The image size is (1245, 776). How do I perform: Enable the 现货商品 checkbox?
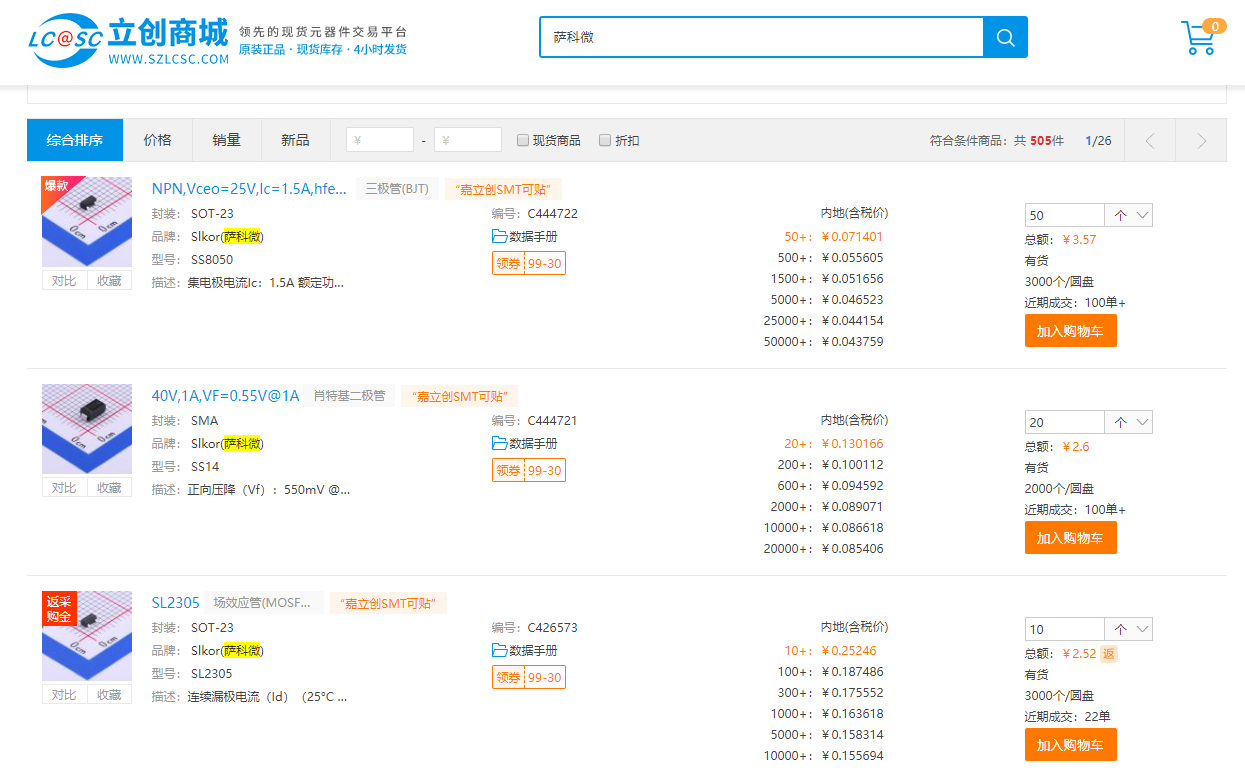[522, 140]
